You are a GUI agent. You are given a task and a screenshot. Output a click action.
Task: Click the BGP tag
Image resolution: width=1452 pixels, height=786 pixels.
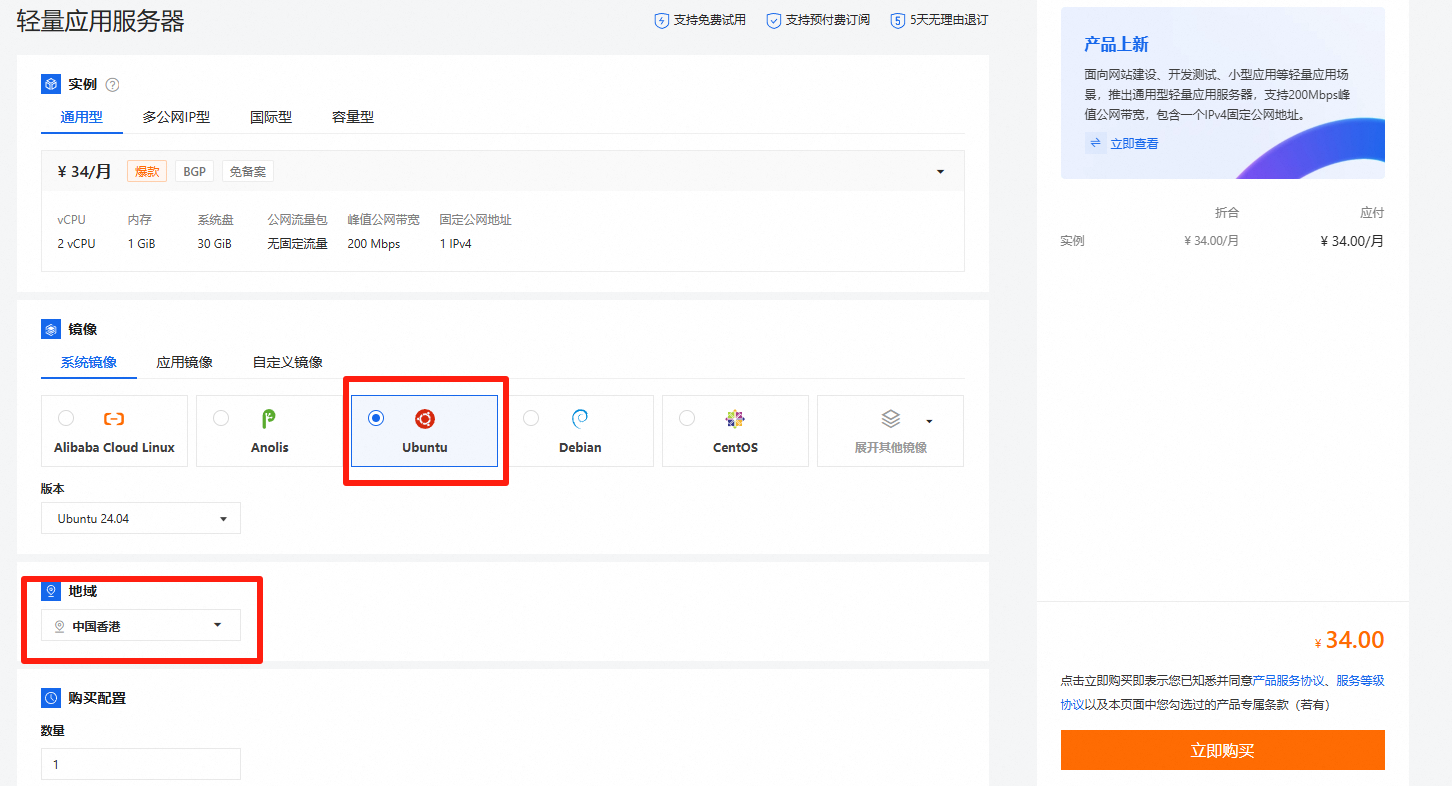[195, 172]
